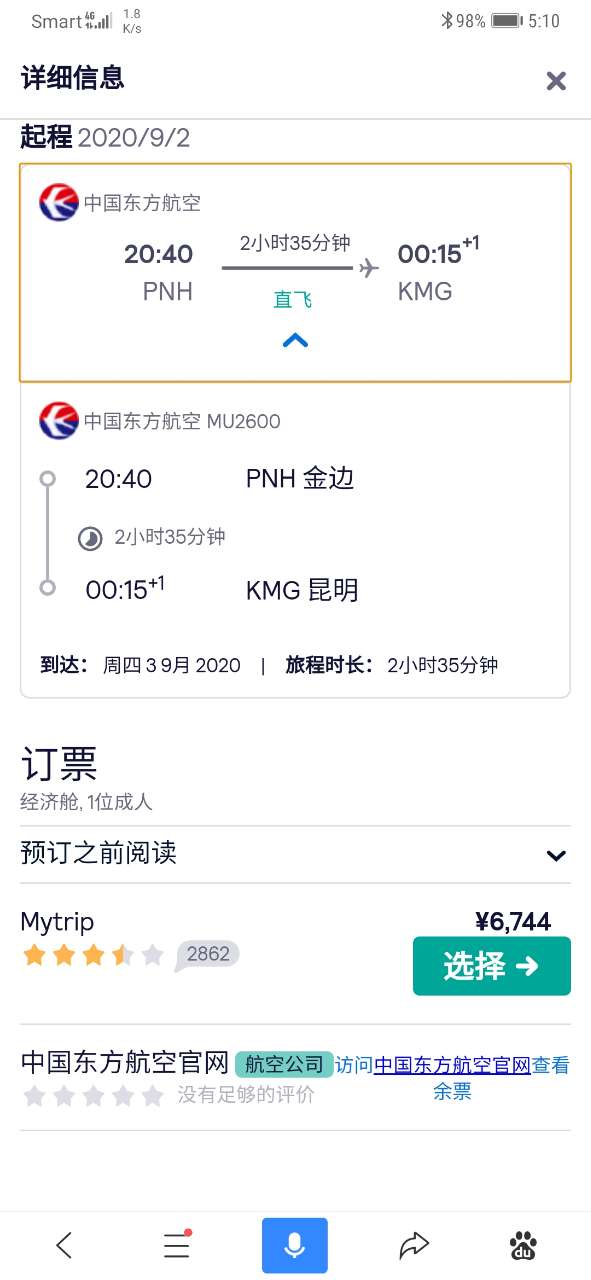Open the 2862 reviews bubble
The height and width of the screenshot is (1280, 591).
207,955
